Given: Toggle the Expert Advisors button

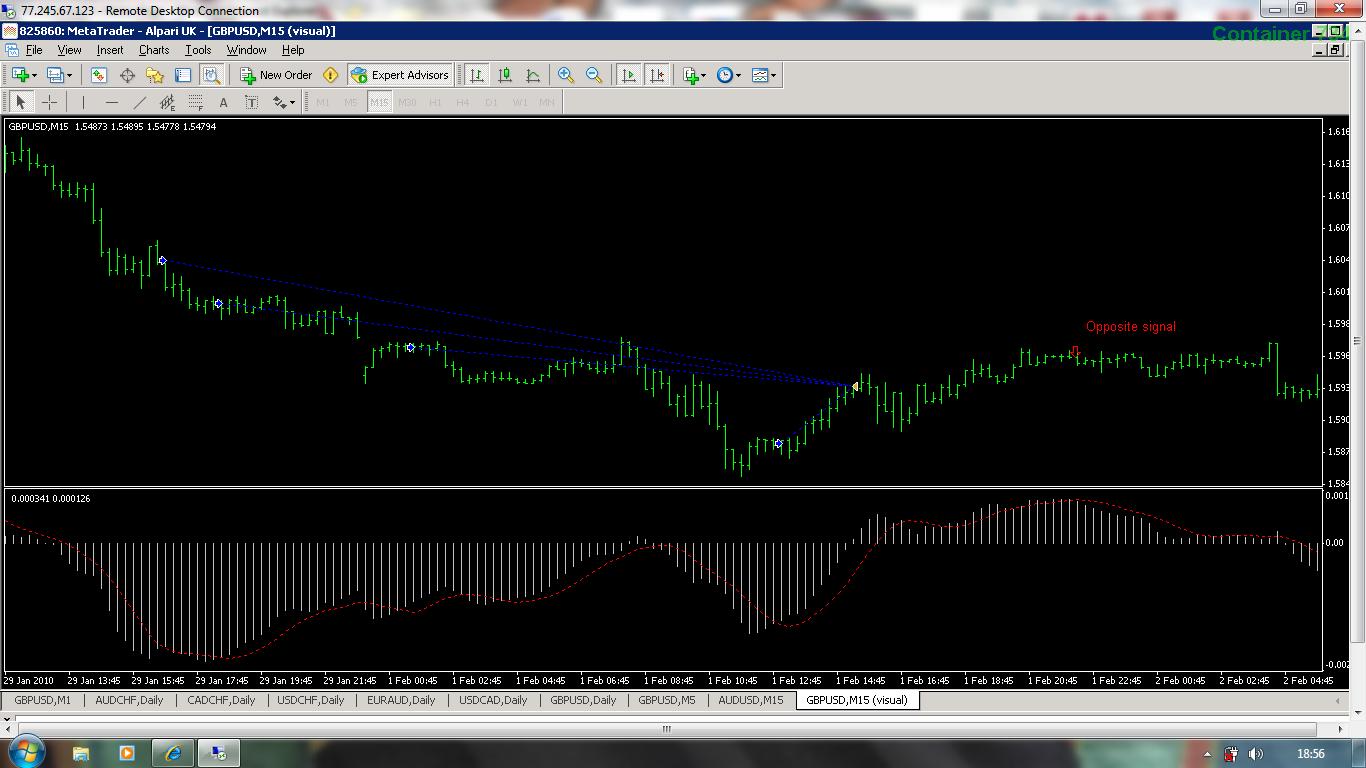Looking at the screenshot, I should coord(400,75).
